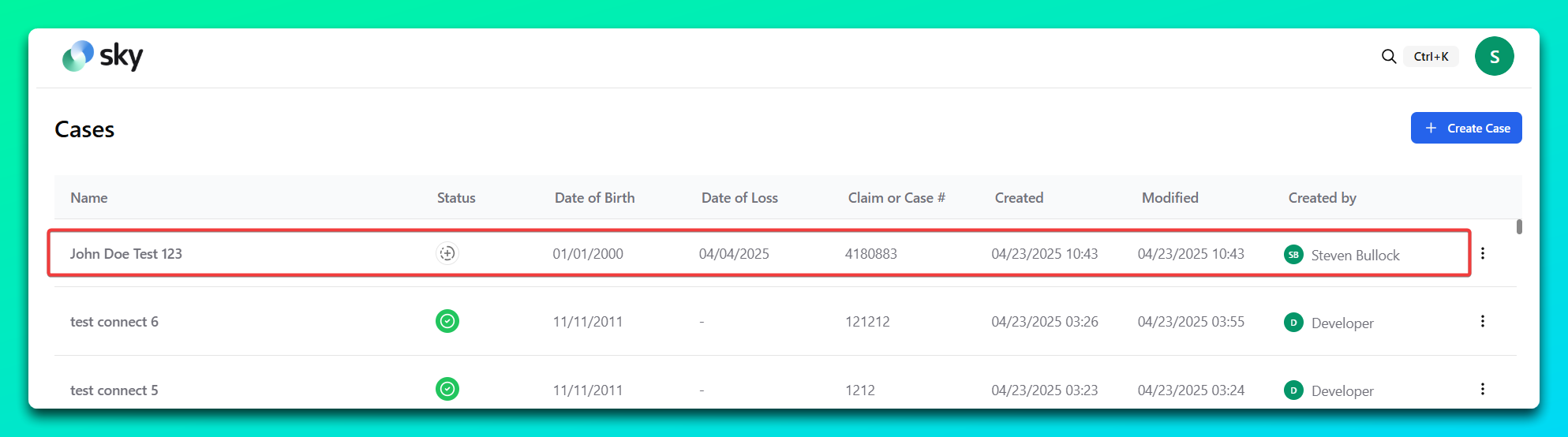Open three-dot menu for test connect 5

tap(1483, 389)
